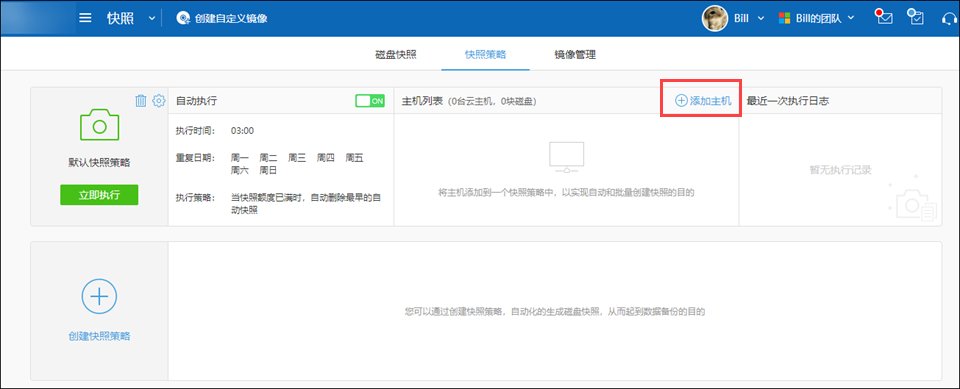960x389 pixels.
Task: Click the green camera snapshot policy icon
Action: point(99,125)
